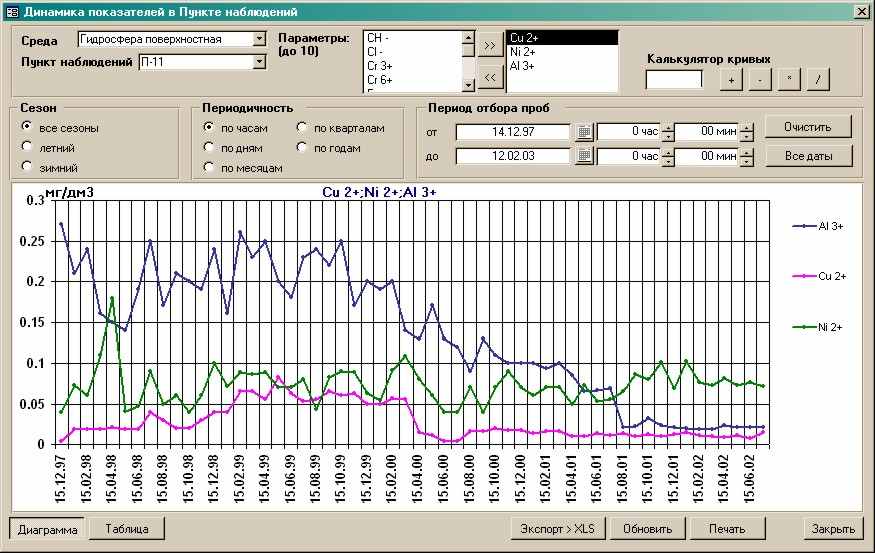Close the form with 'Закрыть' button
This screenshot has height=553, width=875.
click(x=833, y=528)
